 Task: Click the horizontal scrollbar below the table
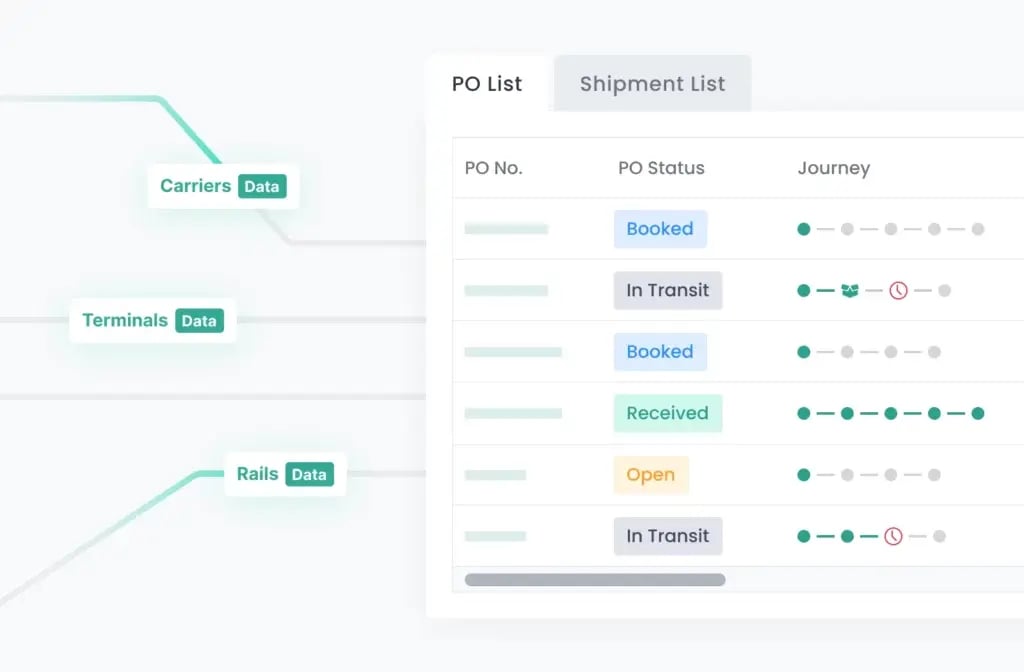click(x=595, y=580)
